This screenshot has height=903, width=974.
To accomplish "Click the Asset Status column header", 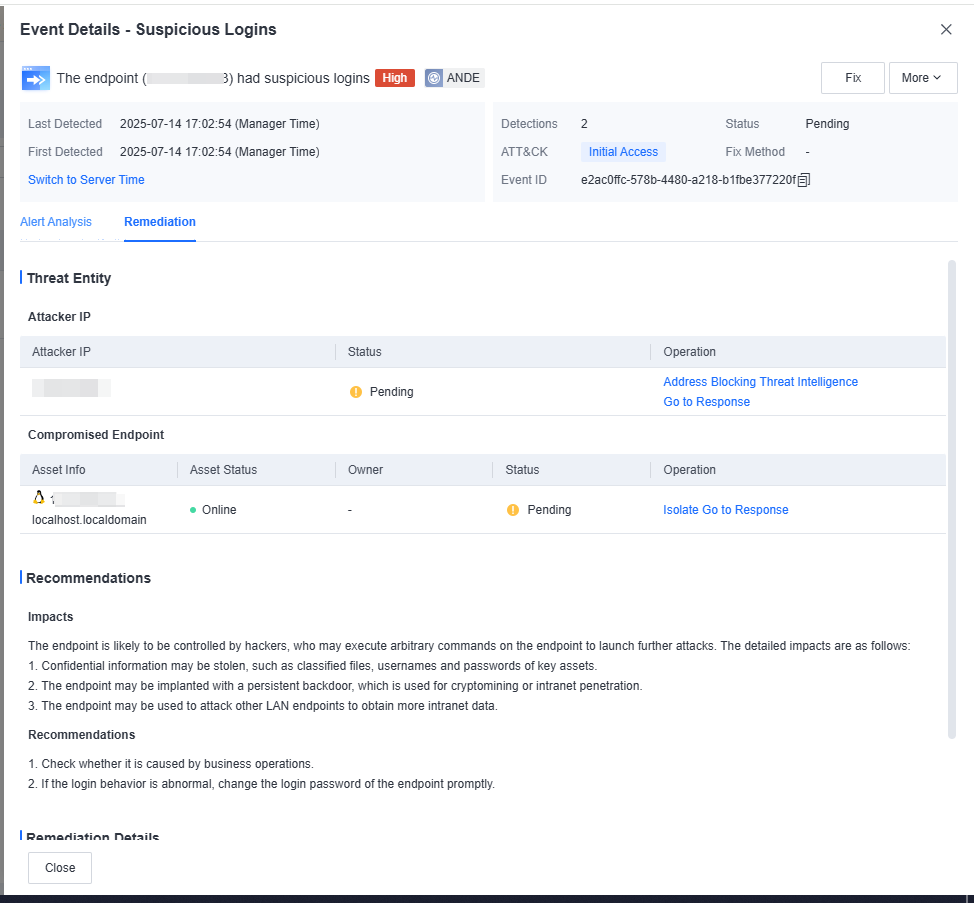I will point(223,470).
